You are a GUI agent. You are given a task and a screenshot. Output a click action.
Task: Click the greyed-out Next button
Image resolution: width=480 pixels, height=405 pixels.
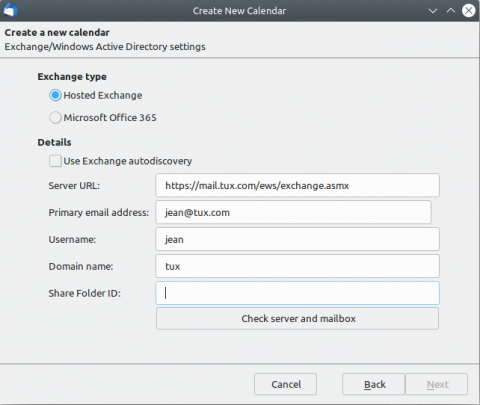(x=437, y=384)
